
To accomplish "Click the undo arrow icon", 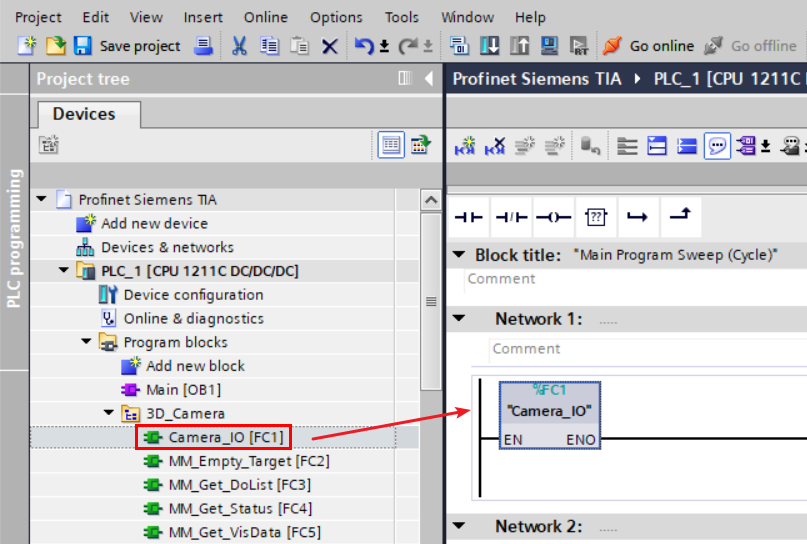I will click(x=364, y=46).
